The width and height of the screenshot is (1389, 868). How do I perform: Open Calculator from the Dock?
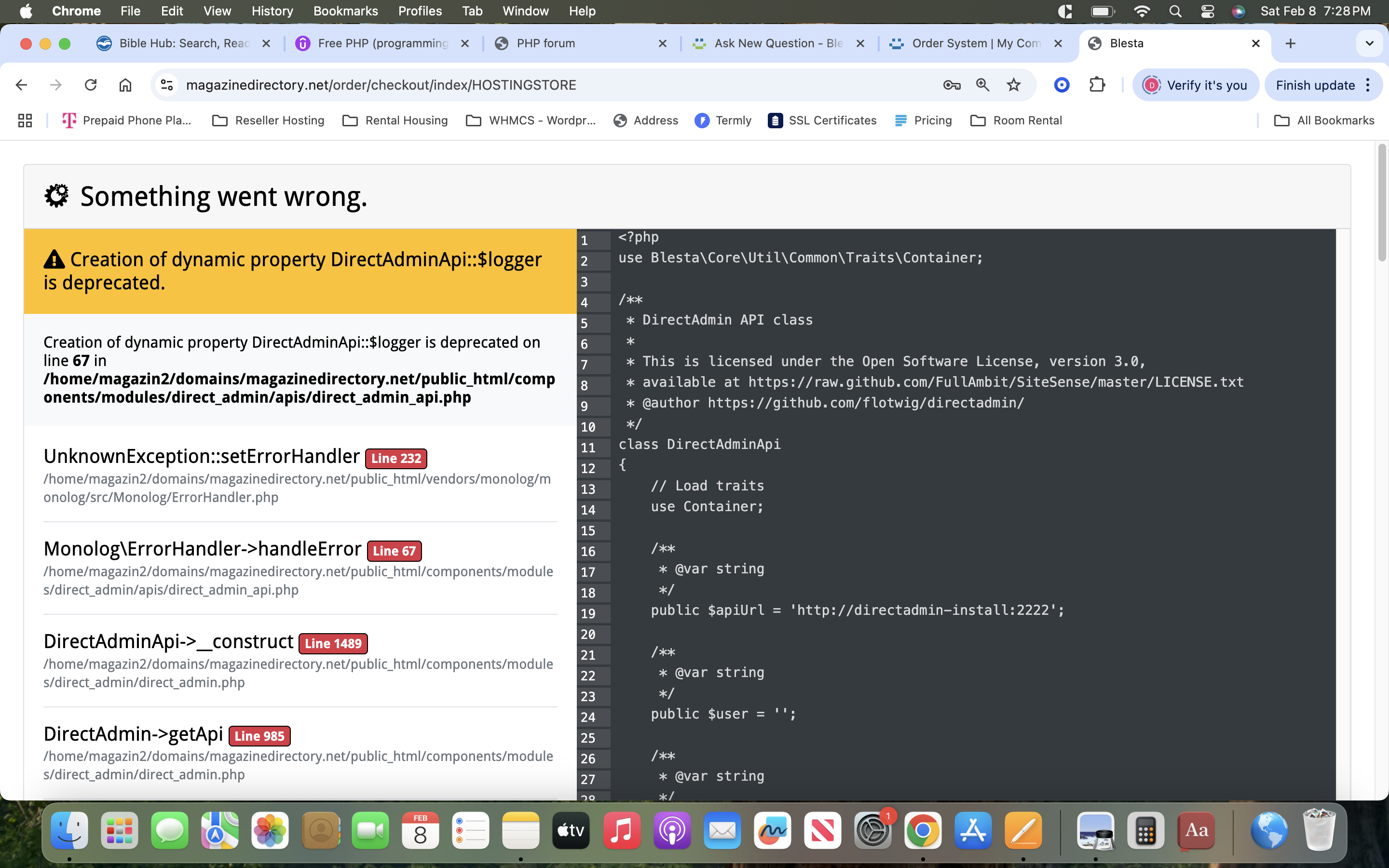1145,831
